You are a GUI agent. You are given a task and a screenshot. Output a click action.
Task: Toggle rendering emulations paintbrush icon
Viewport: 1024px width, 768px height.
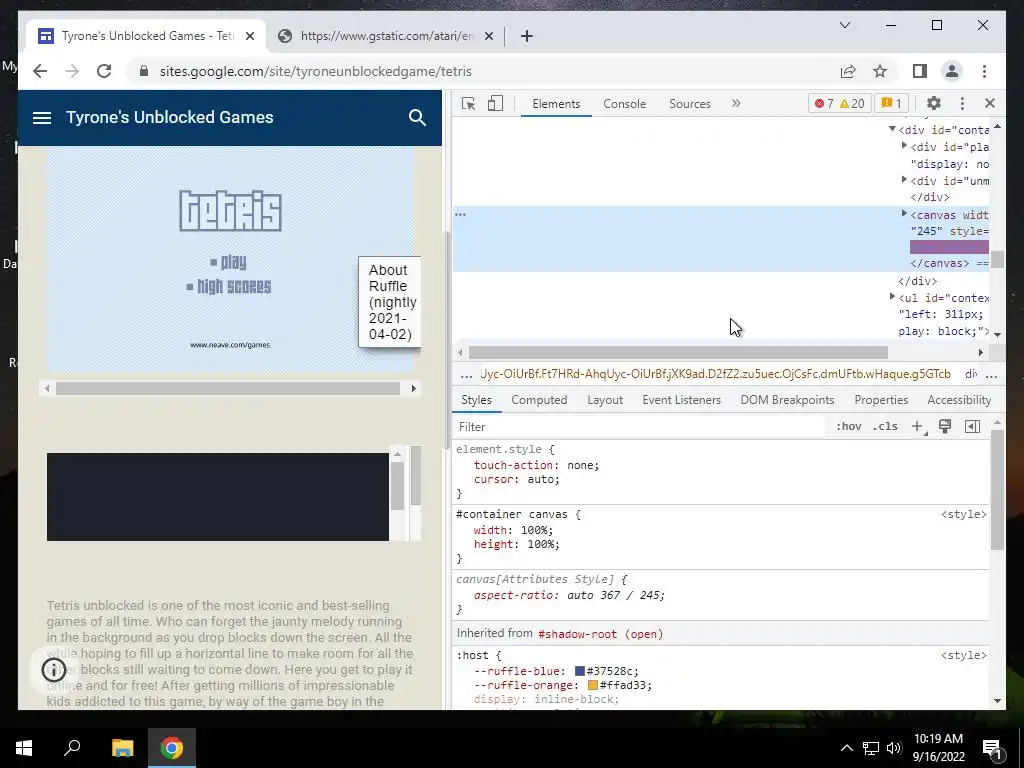(944, 426)
